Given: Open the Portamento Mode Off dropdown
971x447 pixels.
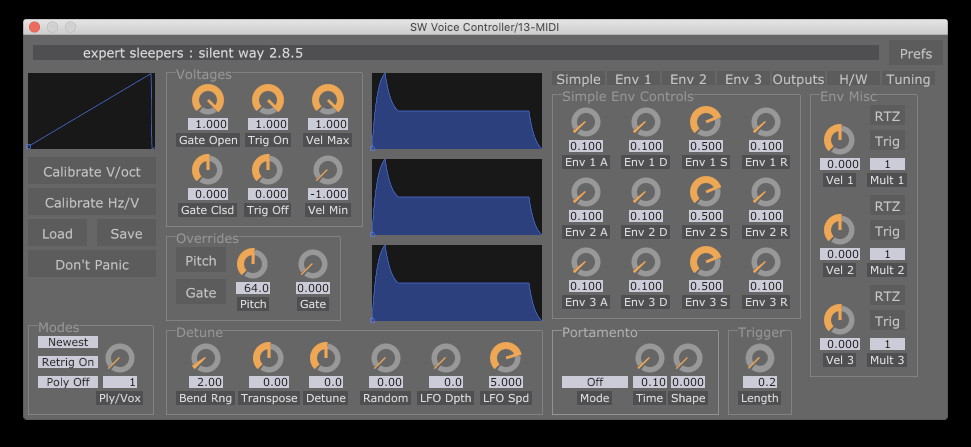Looking at the screenshot, I should [594, 382].
